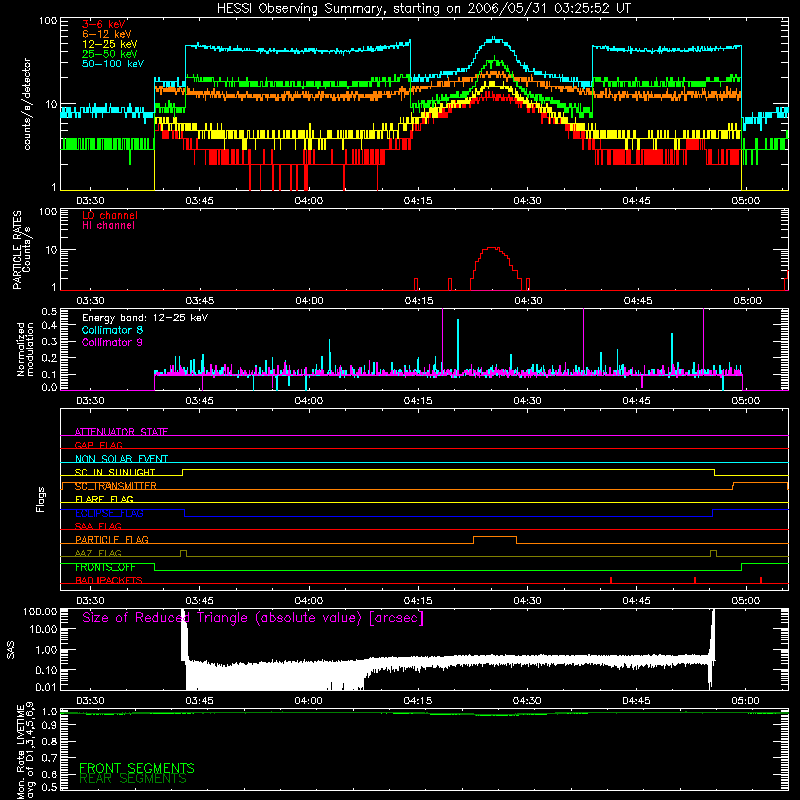800x800 pixels.
Task: Select the green 25-50 keV legend entry
Action: (110, 54)
